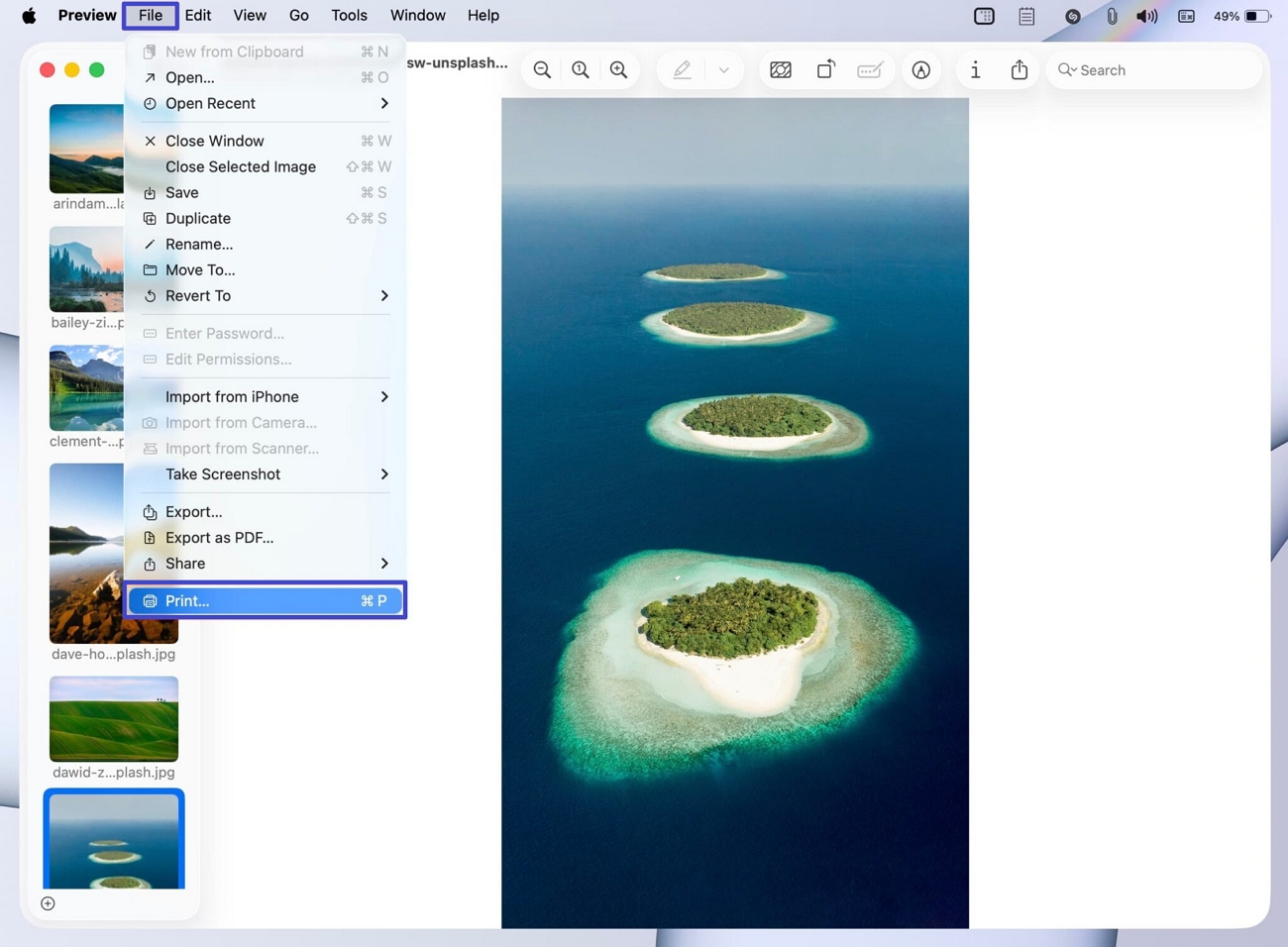The height and width of the screenshot is (947, 1288).
Task: Click the main islands image
Action: pos(735,513)
